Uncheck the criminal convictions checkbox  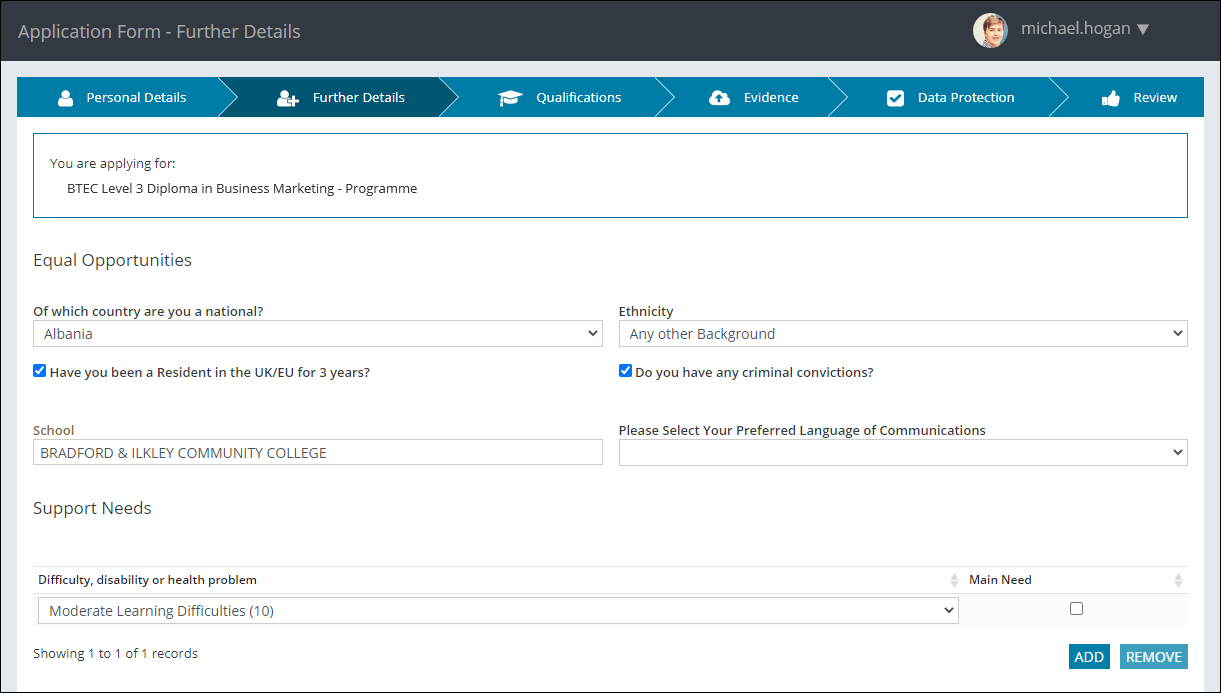tap(626, 371)
